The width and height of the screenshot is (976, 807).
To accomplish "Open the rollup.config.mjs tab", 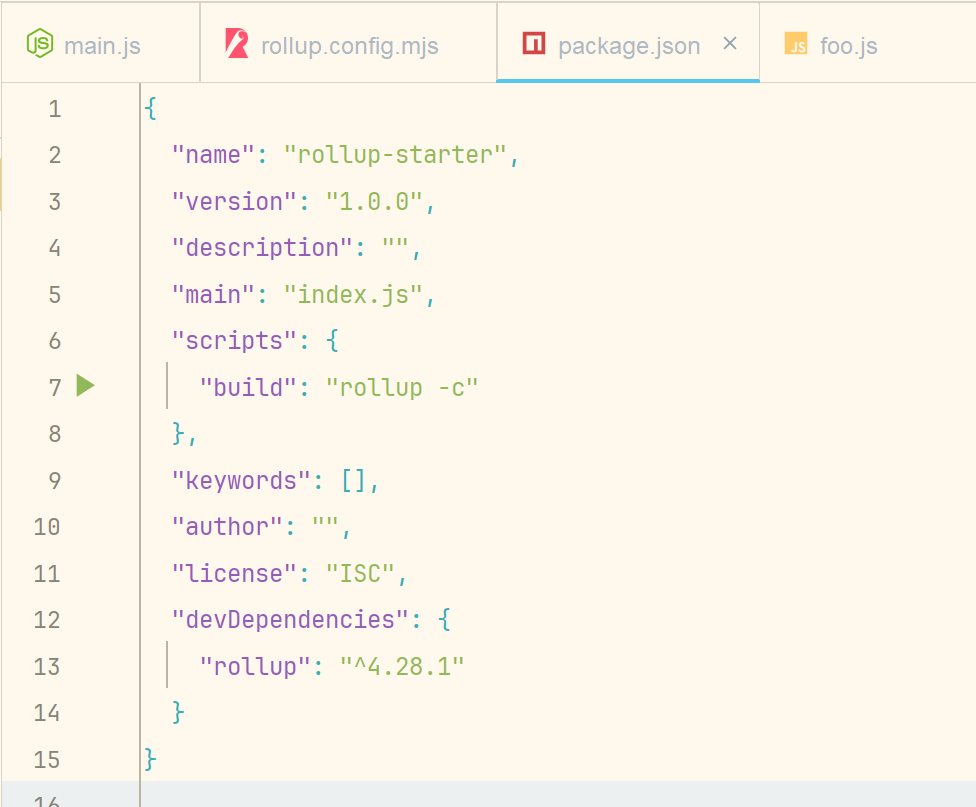I will (349, 44).
